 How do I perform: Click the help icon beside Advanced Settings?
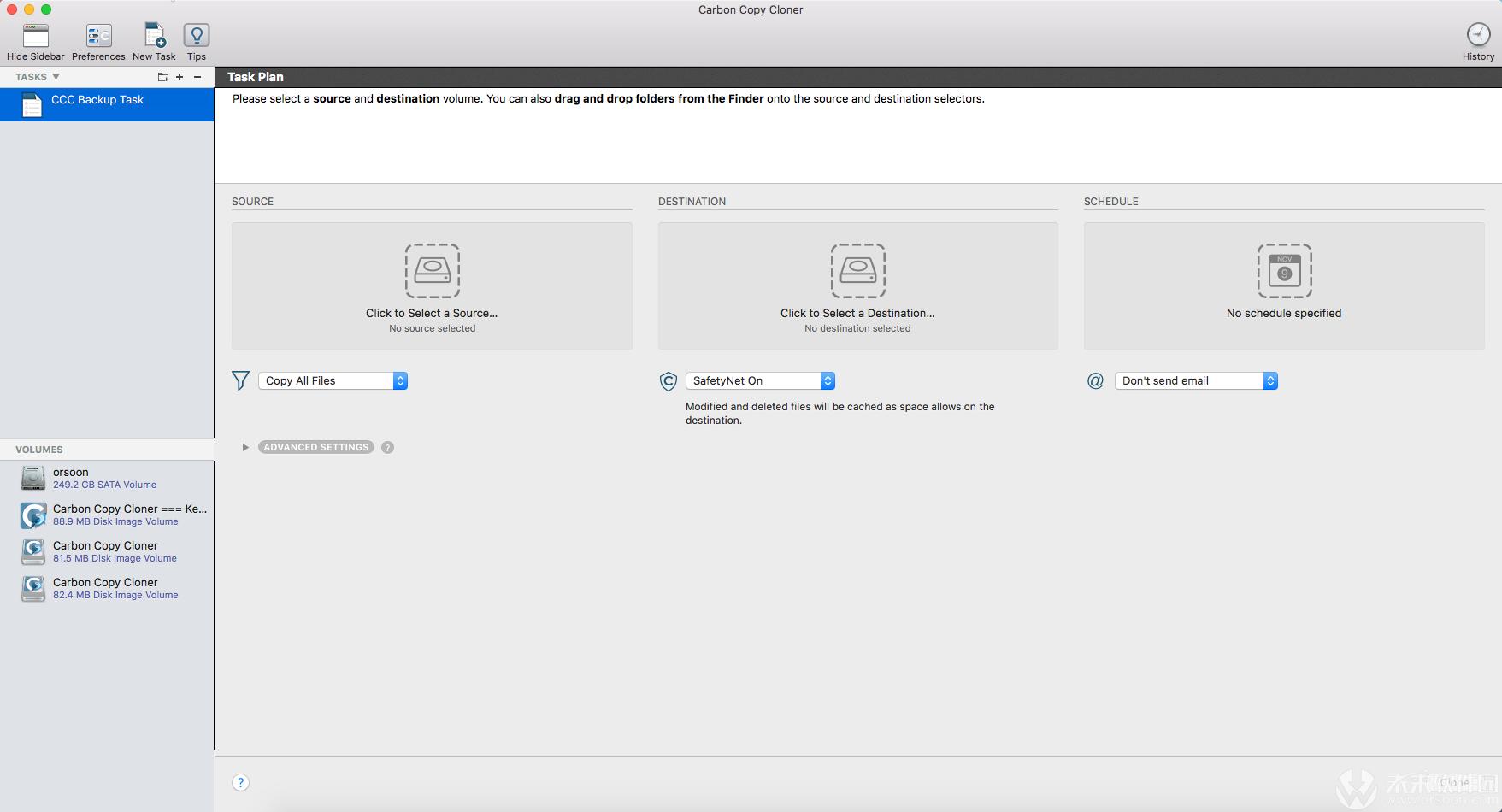coord(387,448)
